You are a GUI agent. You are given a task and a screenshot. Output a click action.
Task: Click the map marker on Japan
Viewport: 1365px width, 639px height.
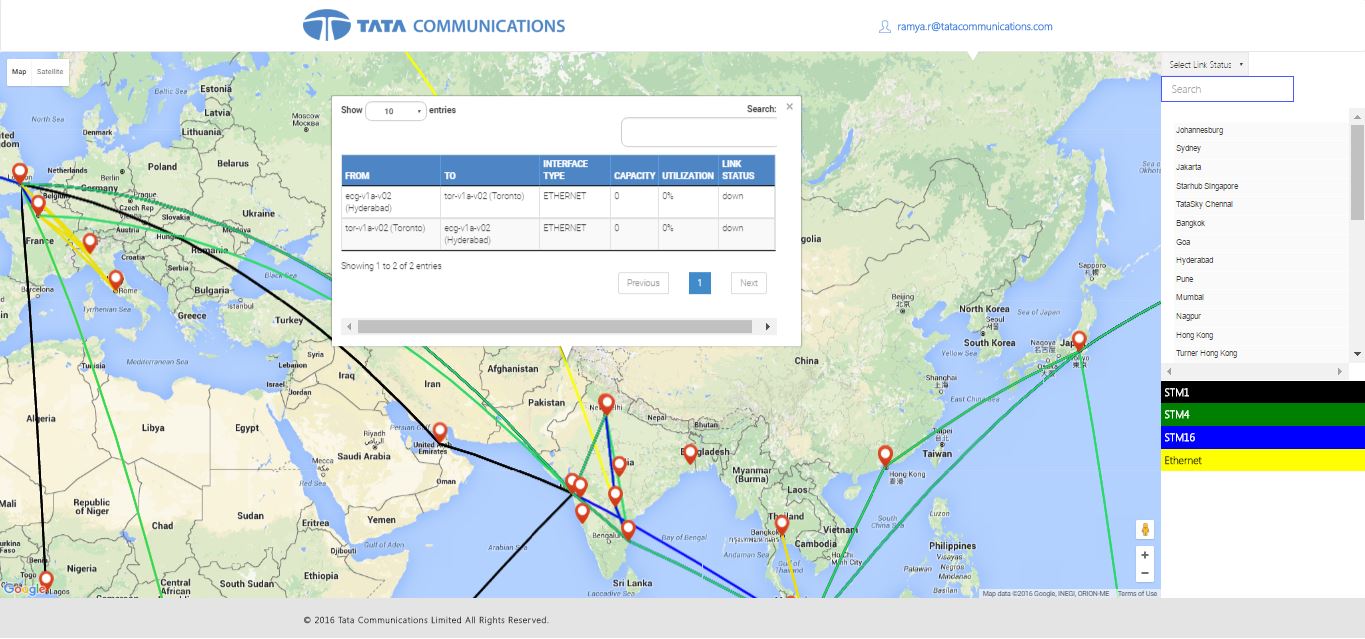pos(1078,340)
